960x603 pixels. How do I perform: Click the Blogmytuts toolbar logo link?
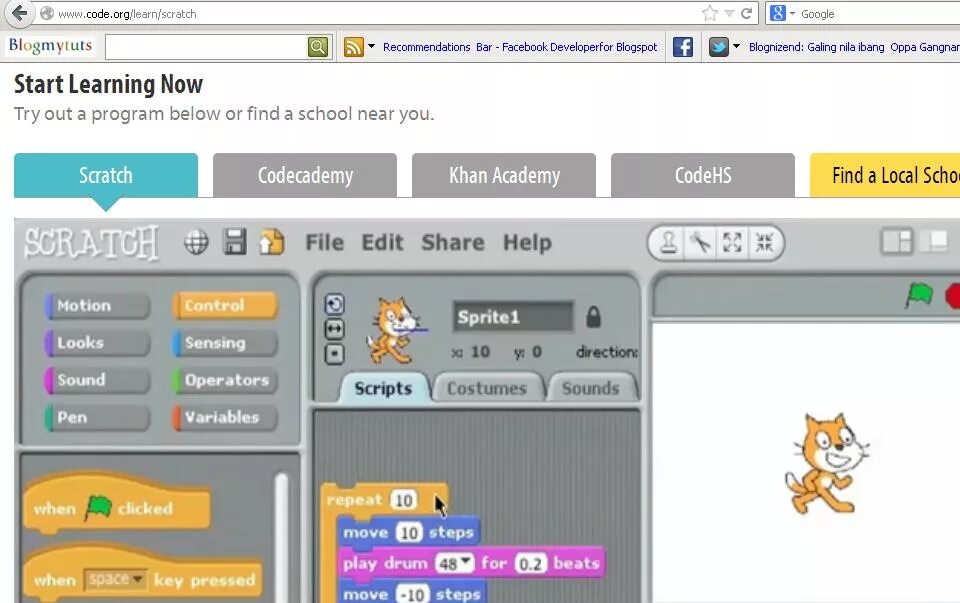click(50, 46)
